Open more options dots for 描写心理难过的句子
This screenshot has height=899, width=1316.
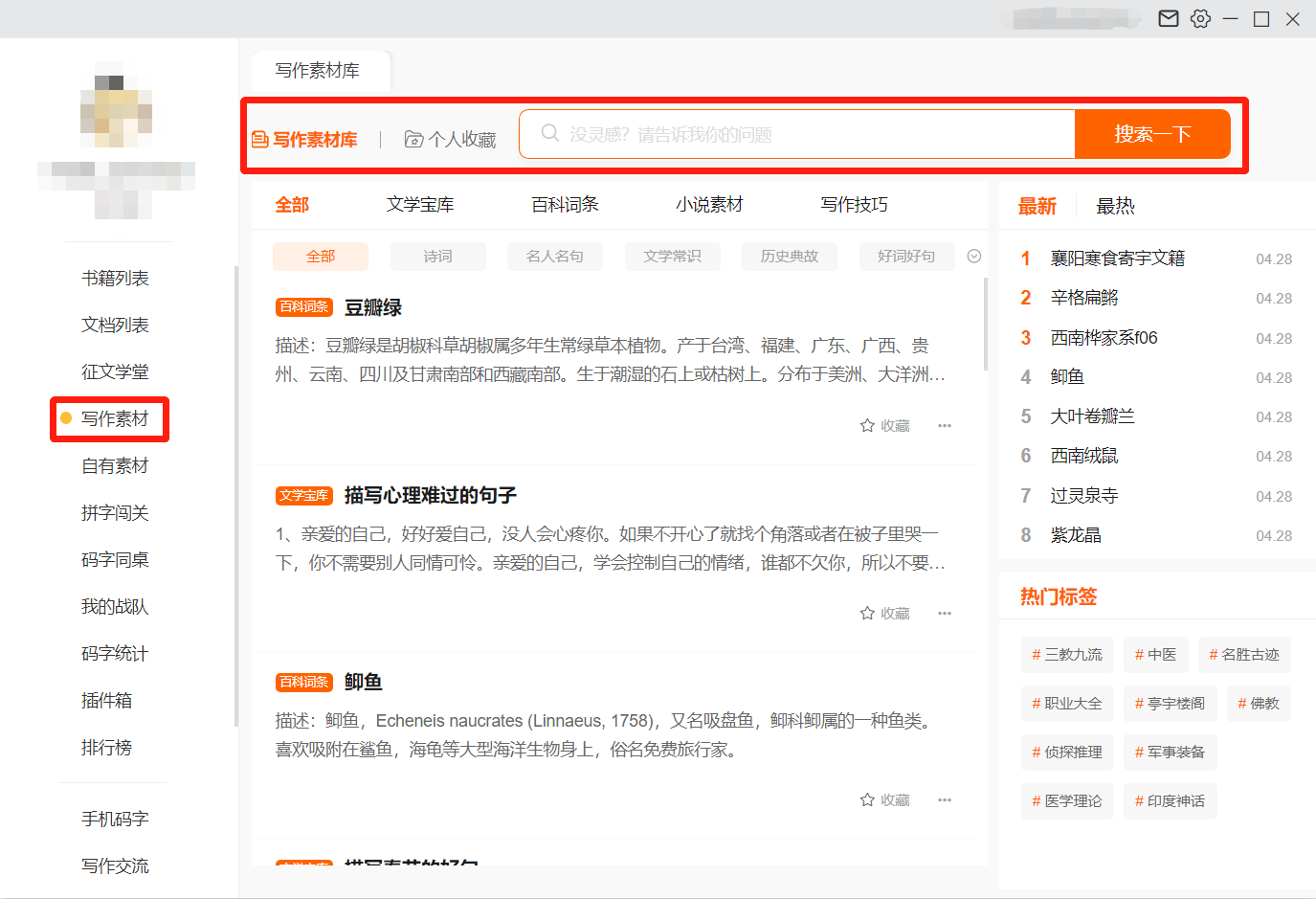(x=945, y=613)
